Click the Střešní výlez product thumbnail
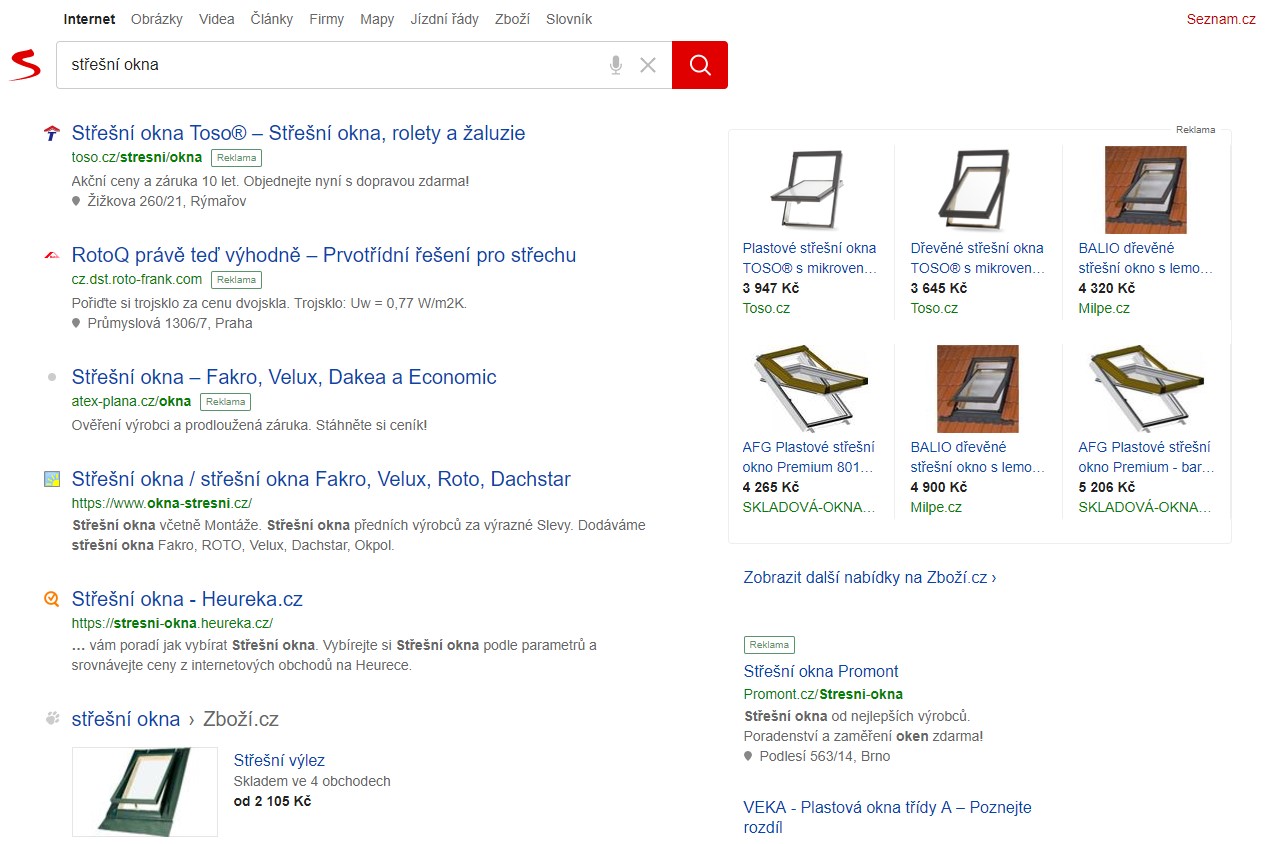The image size is (1271, 844). (x=145, y=792)
